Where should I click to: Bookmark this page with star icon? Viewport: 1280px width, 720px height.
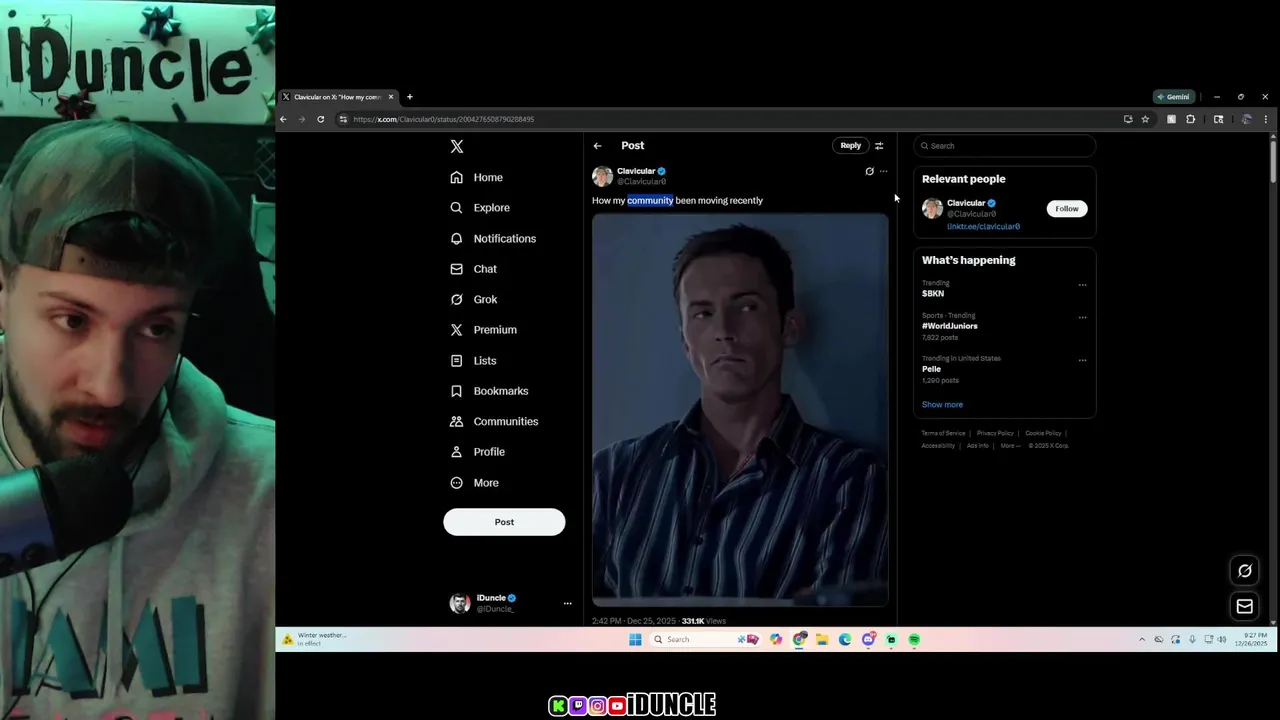1145,119
